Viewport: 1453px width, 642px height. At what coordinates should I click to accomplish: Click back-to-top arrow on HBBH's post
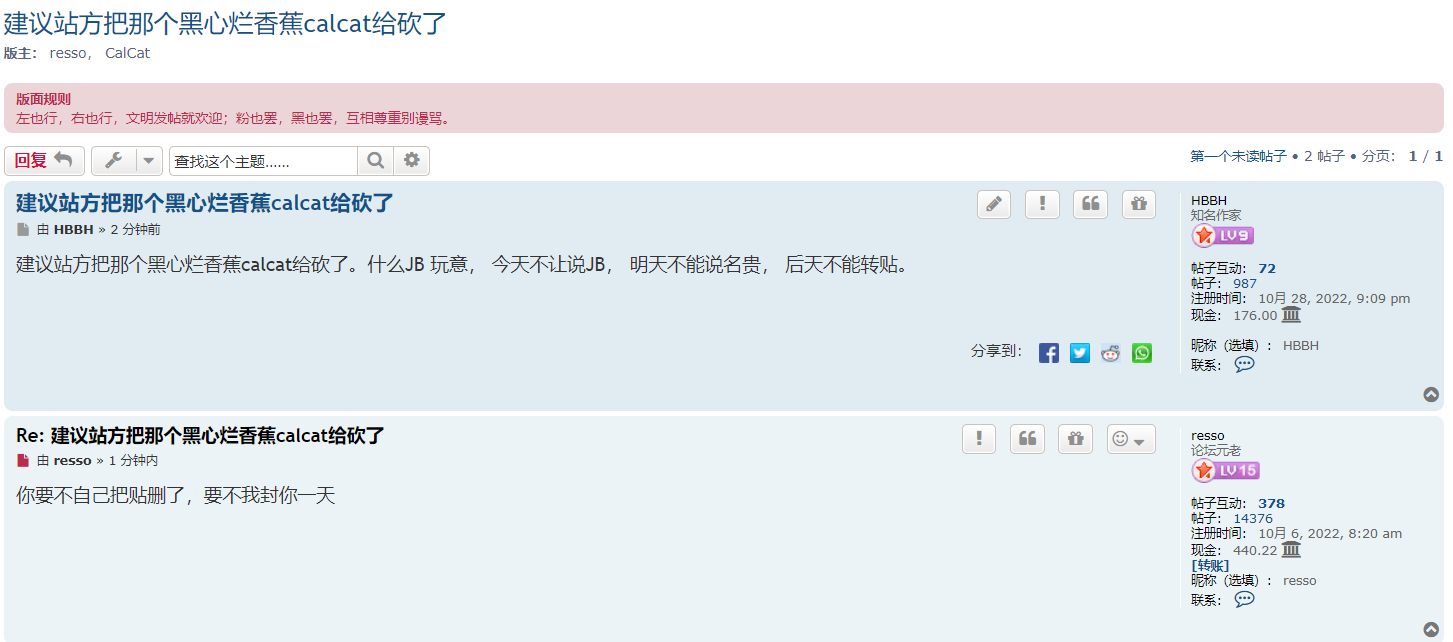coord(1431,394)
